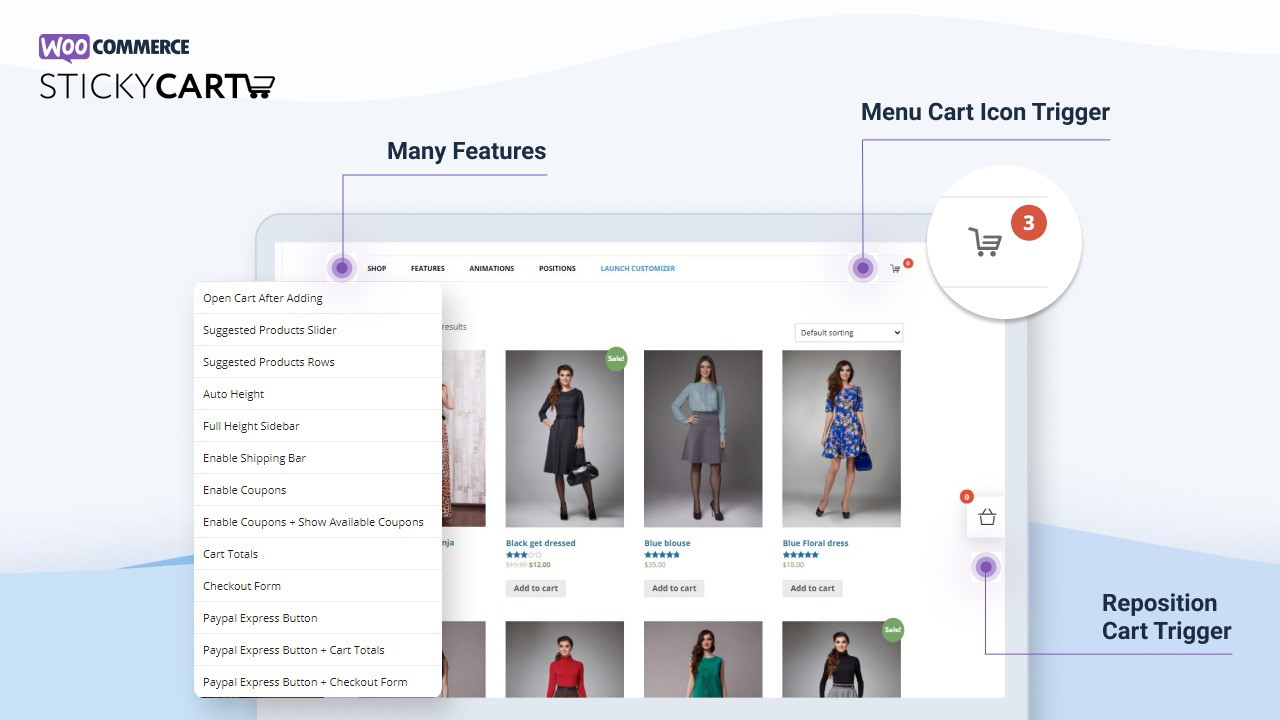Select Paypal Express Button + Cart Totals

(x=317, y=650)
